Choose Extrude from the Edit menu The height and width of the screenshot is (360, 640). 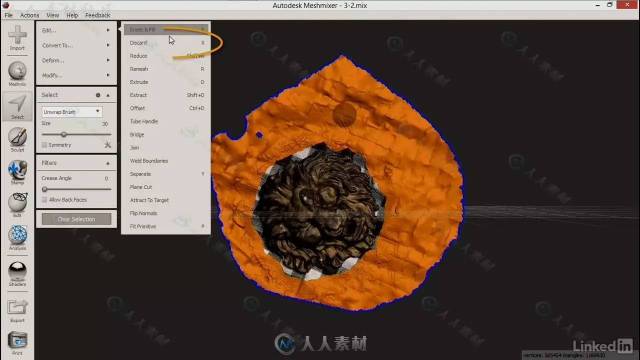point(166,82)
